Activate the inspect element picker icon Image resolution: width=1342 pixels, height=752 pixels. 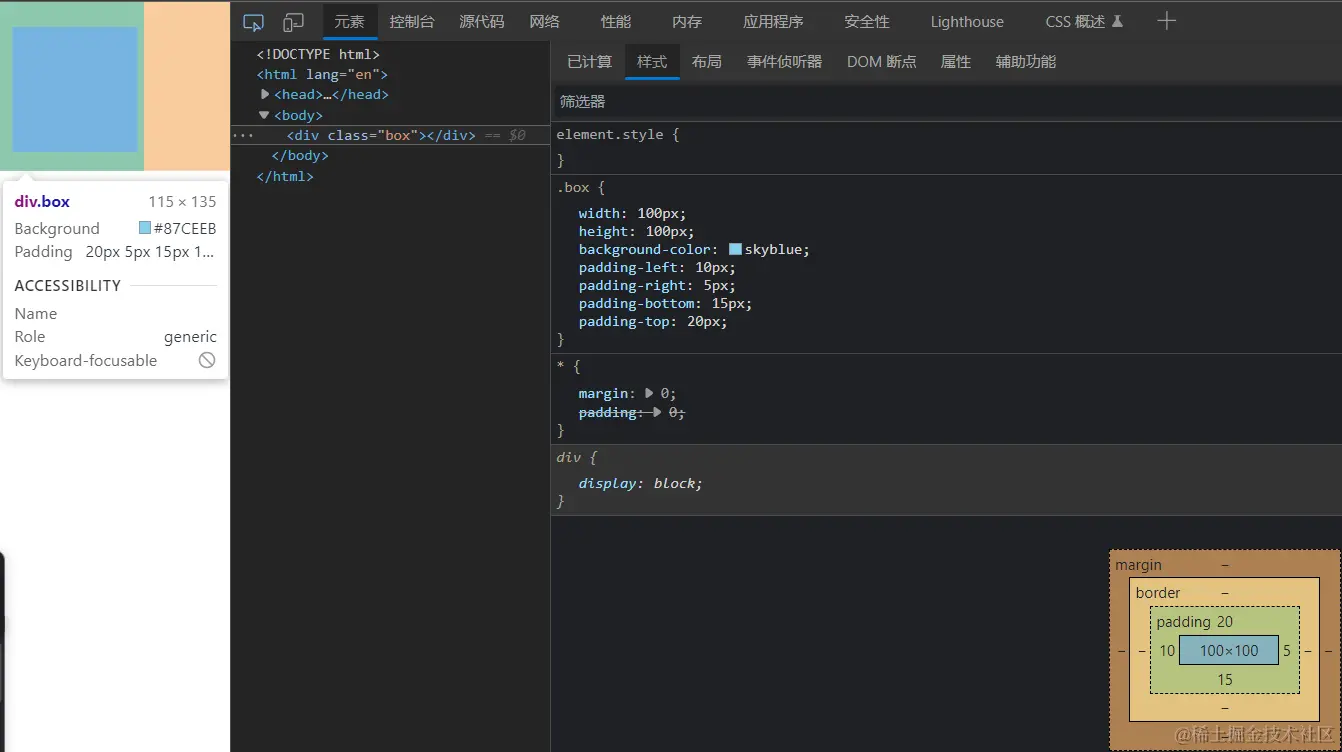pos(253,22)
